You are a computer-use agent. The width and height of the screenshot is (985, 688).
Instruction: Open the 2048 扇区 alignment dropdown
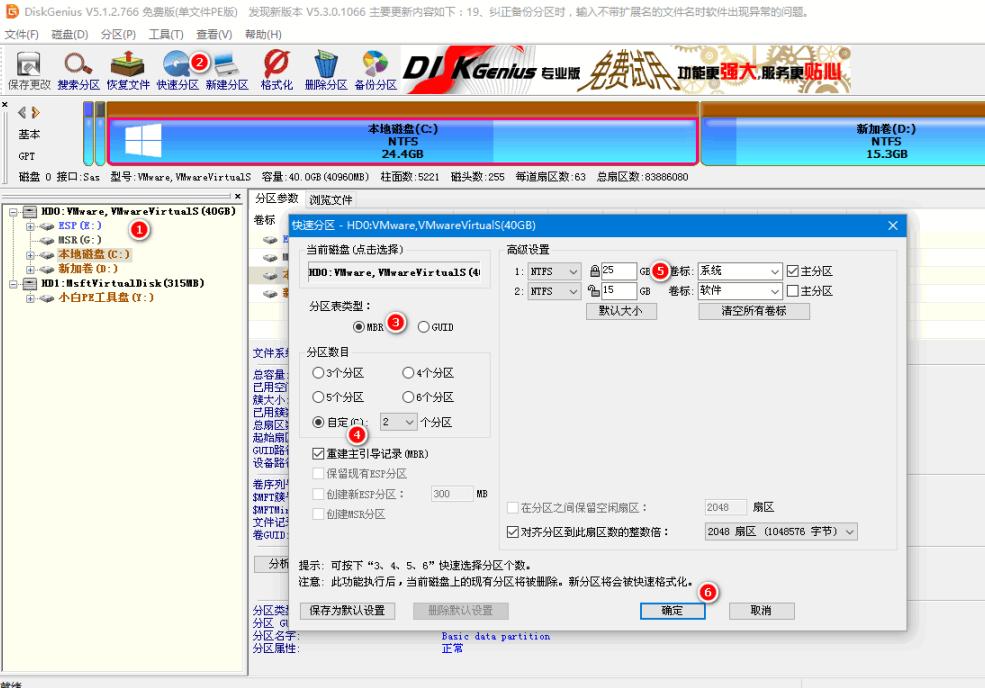tap(780, 531)
